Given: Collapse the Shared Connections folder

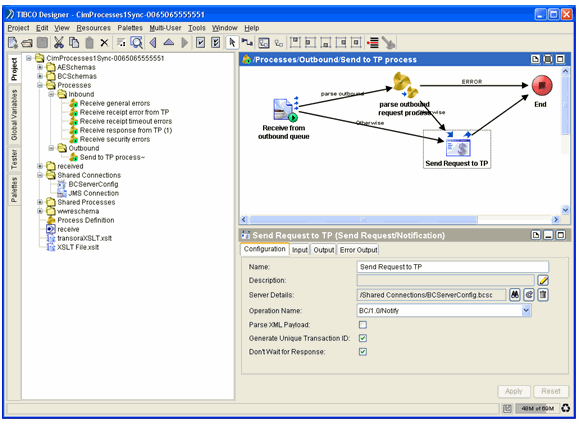Looking at the screenshot, I should (x=40, y=175).
